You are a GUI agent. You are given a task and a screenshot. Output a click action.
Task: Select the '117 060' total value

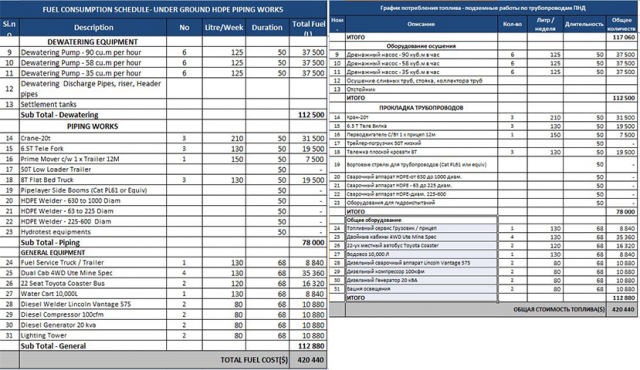[x=622, y=37]
